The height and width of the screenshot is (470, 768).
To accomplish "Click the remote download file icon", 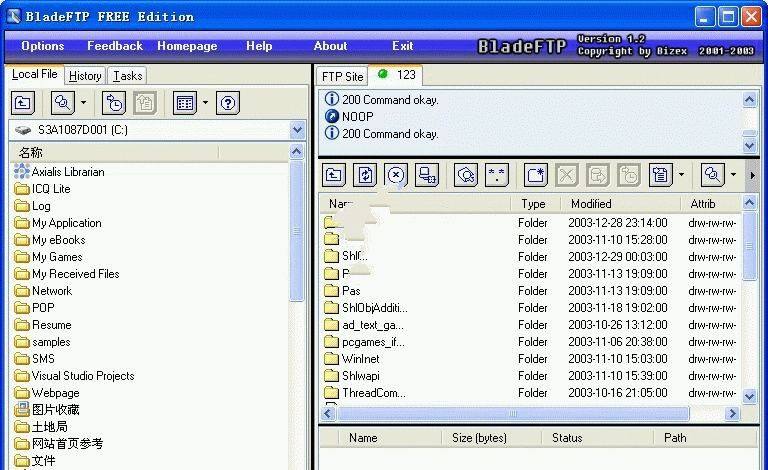I will [x=598, y=175].
